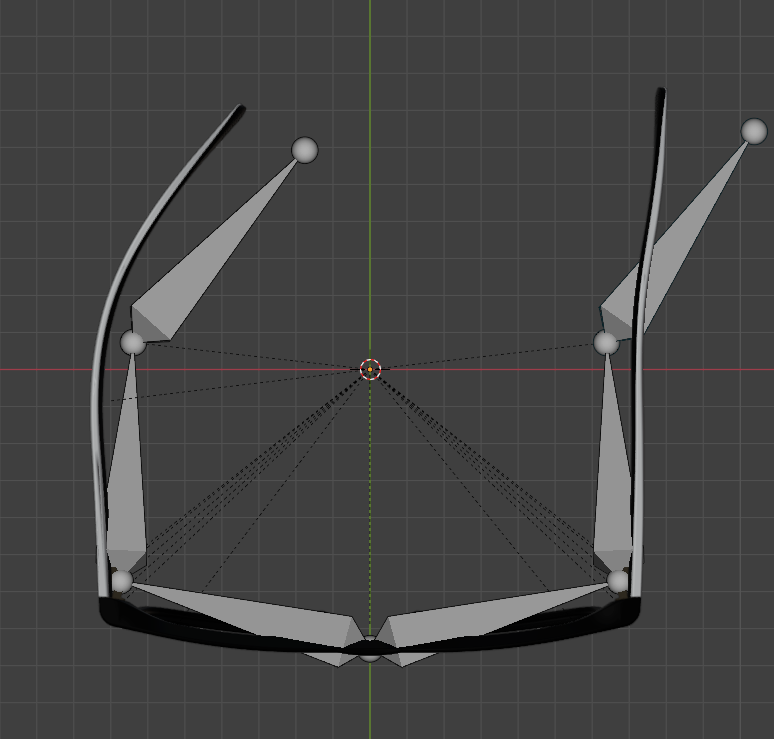This screenshot has height=739, width=774.
Task: Click the 3D cursor at the viewport center
Action: point(370,369)
